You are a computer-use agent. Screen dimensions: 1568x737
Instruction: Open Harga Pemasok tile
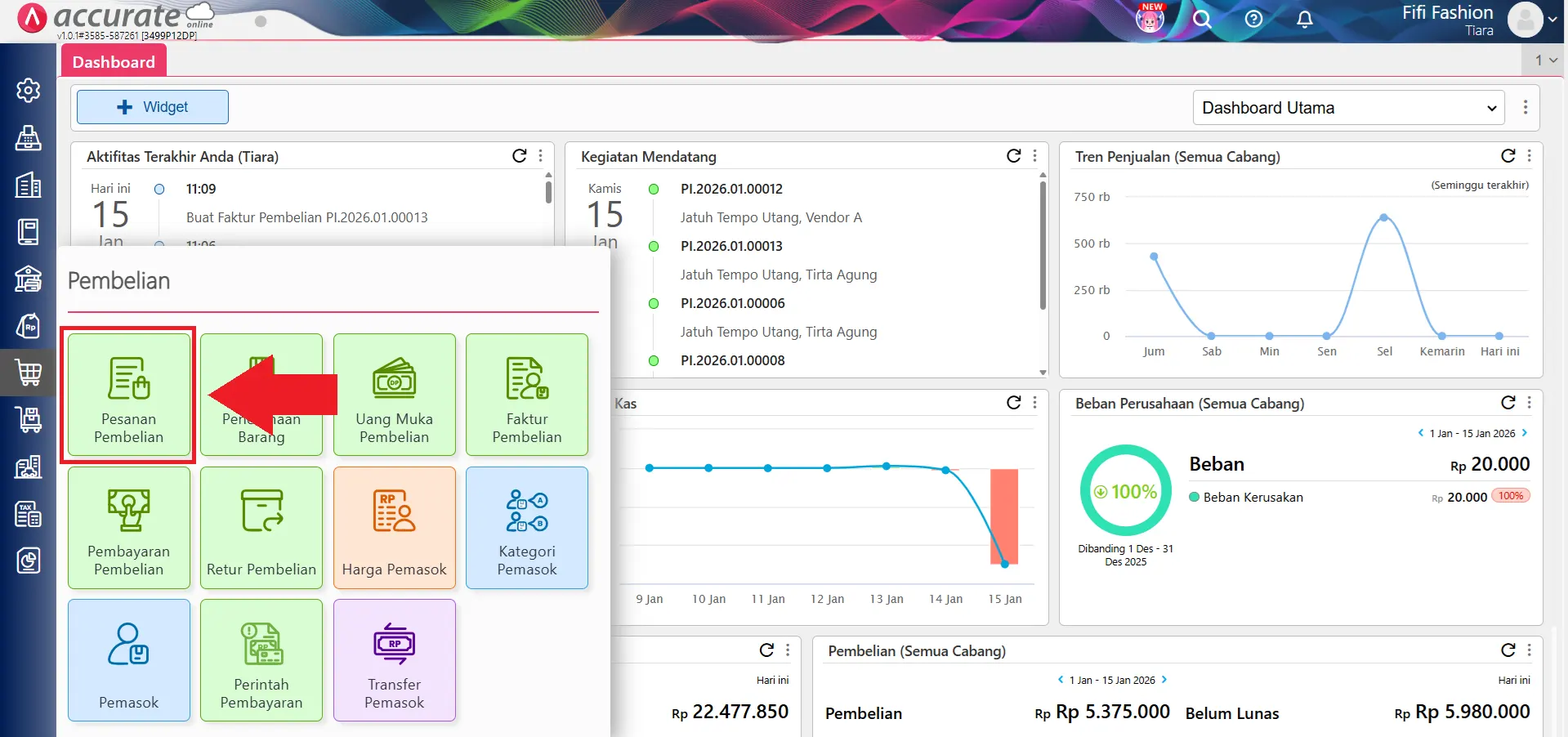pyautogui.click(x=394, y=528)
